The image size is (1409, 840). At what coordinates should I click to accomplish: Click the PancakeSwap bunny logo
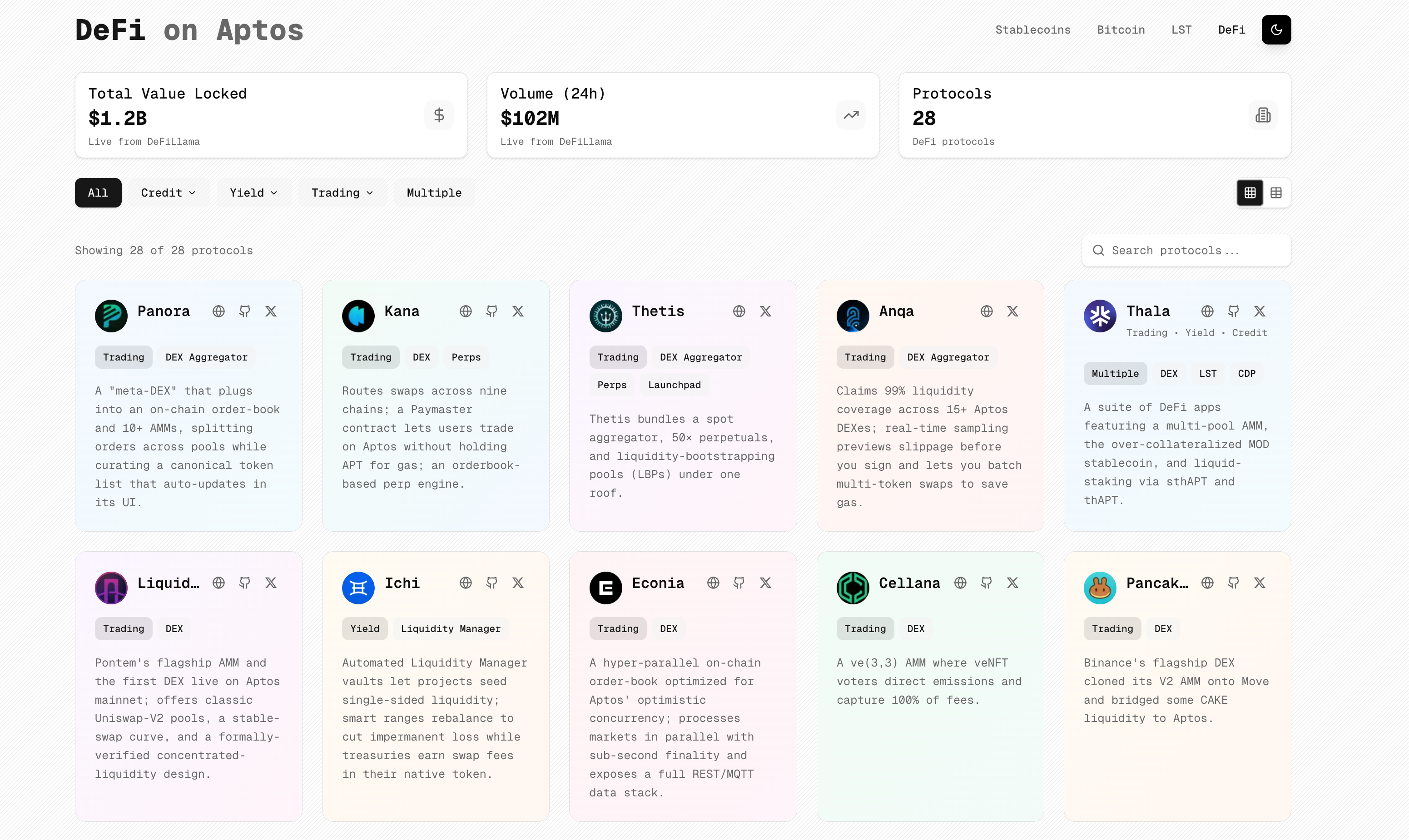point(1099,588)
